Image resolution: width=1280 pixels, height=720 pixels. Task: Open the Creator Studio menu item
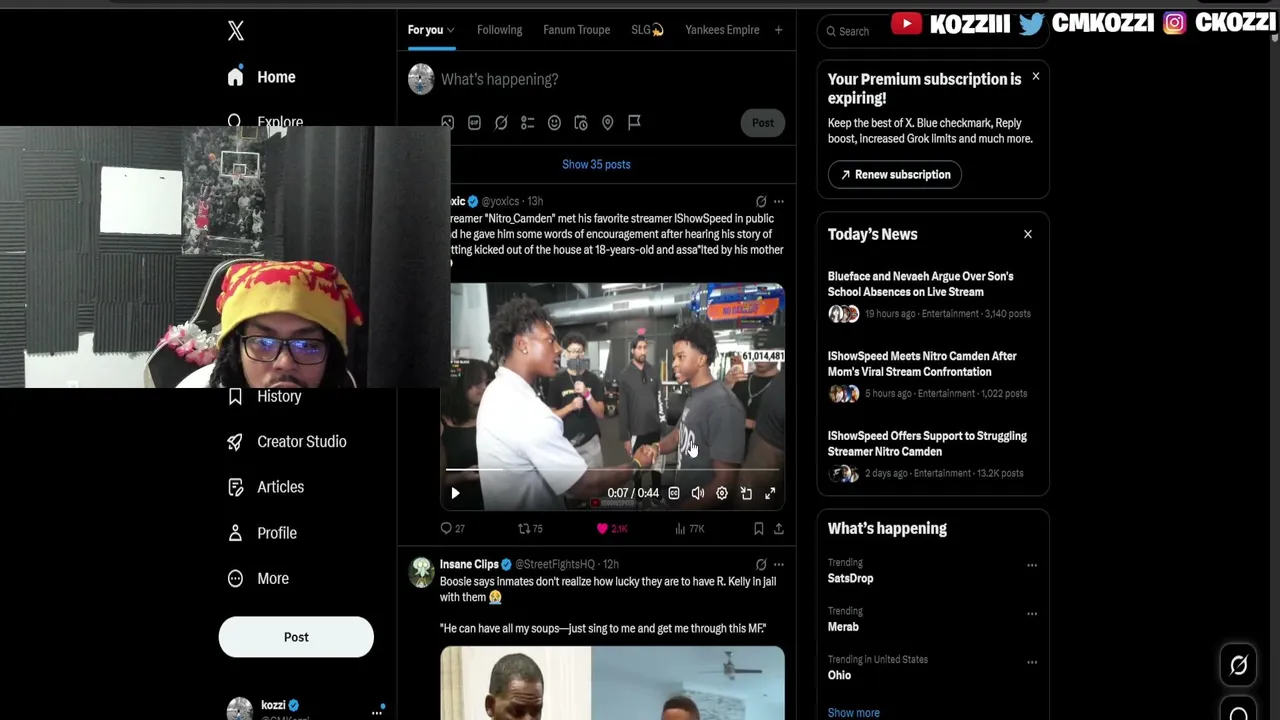click(x=287, y=442)
